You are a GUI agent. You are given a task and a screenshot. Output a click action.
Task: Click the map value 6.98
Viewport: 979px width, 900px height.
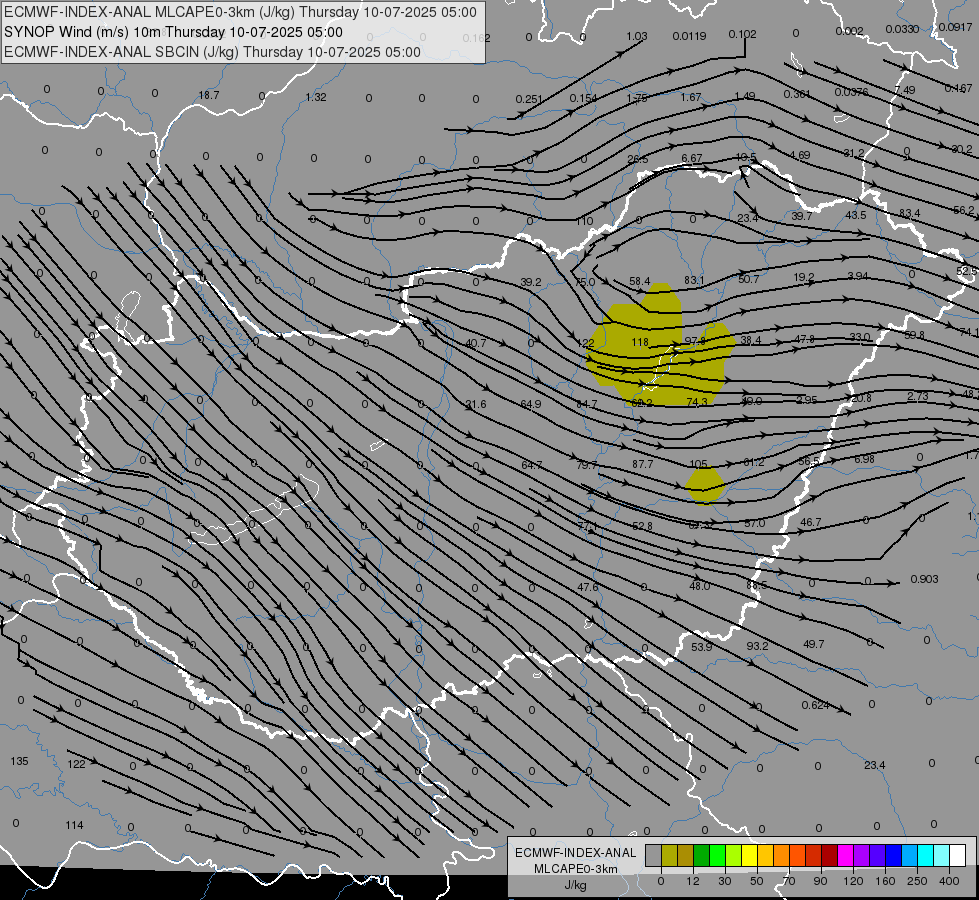(864, 459)
